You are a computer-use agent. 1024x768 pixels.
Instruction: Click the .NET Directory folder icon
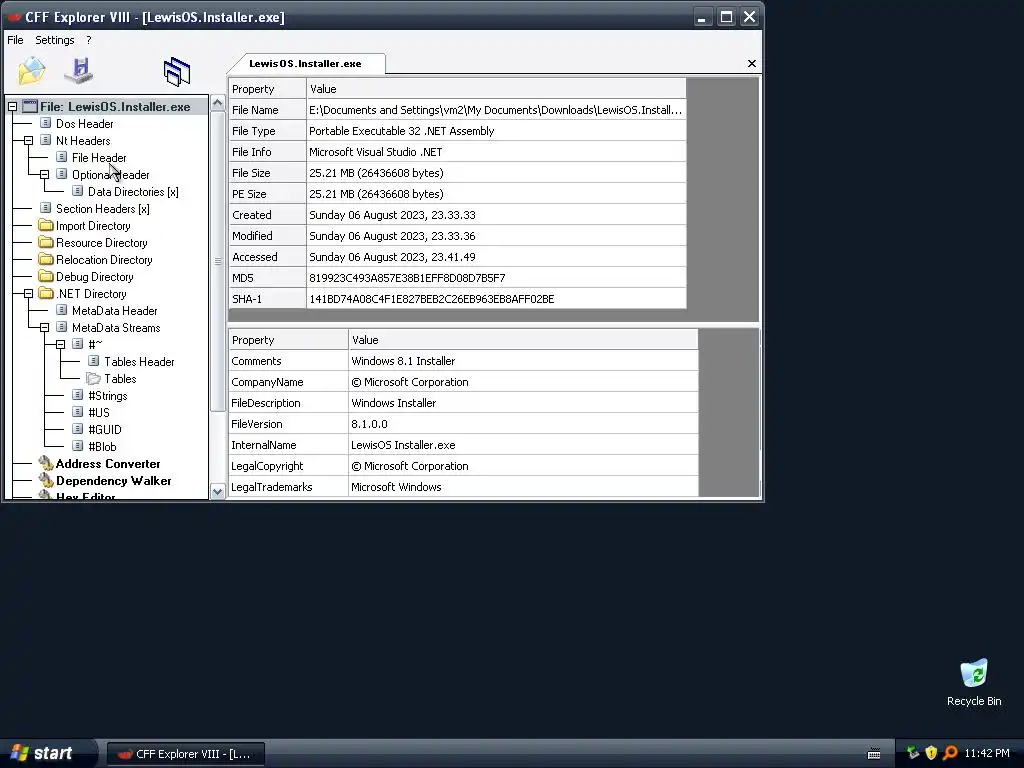pyautogui.click(x=45, y=293)
